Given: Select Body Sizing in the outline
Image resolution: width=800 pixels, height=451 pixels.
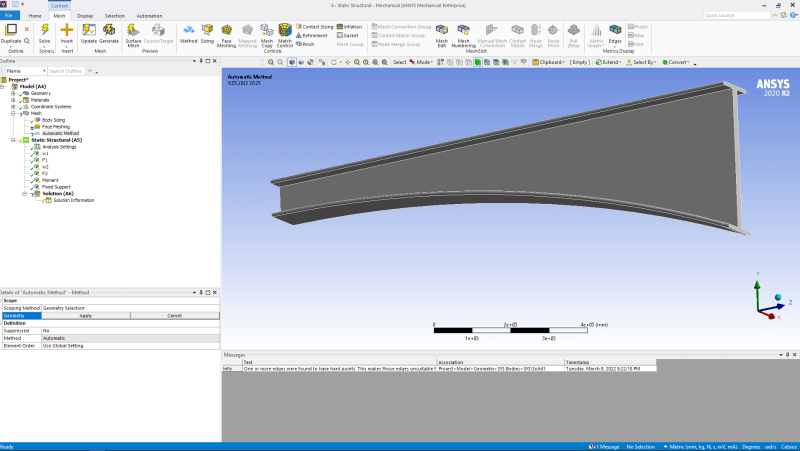Looking at the screenshot, I should point(53,120).
